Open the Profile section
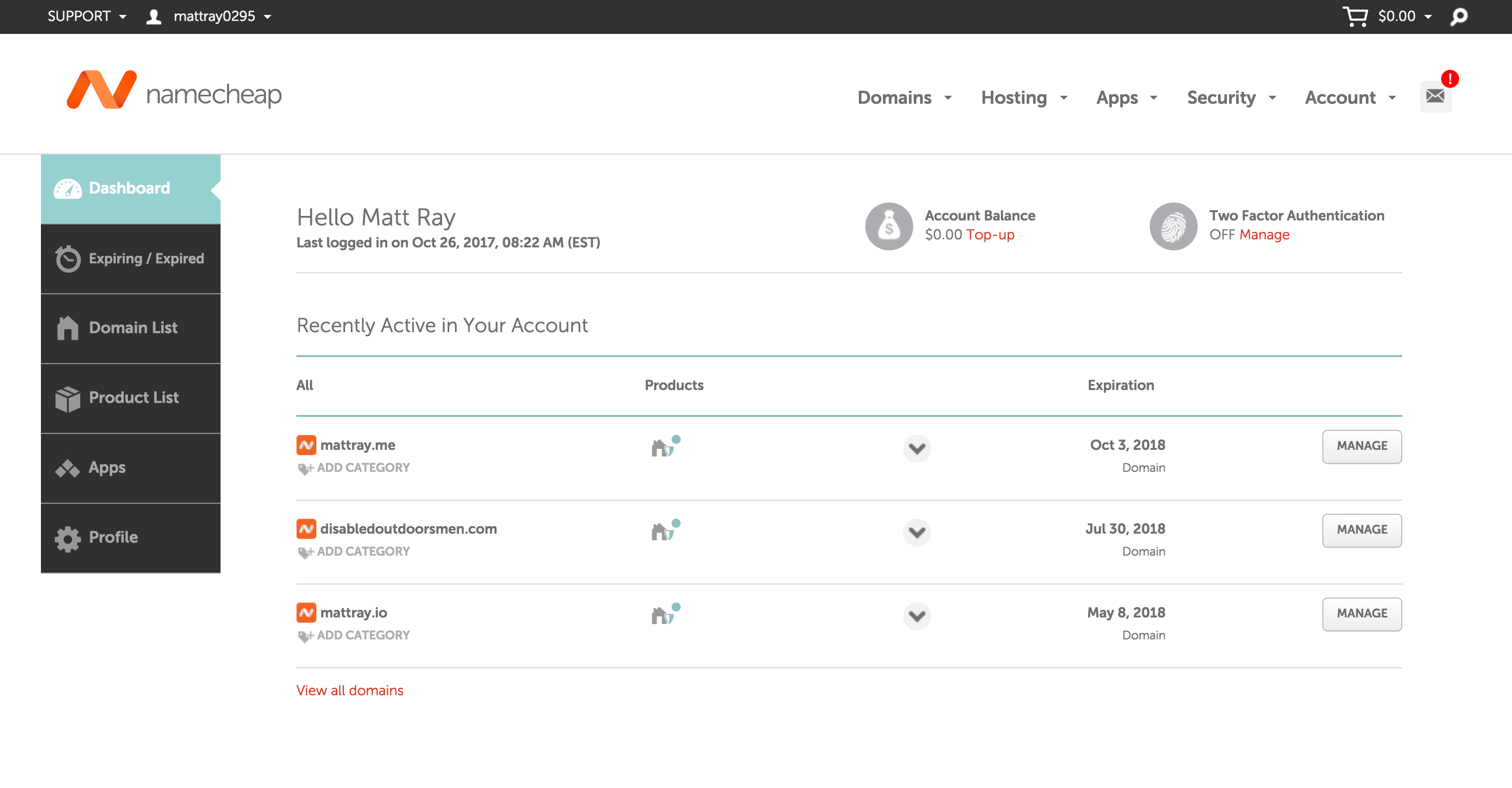 pyautogui.click(x=130, y=538)
